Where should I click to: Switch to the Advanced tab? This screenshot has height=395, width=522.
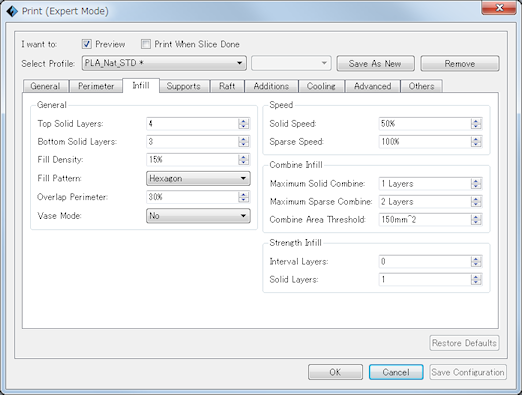tap(373, 86)
